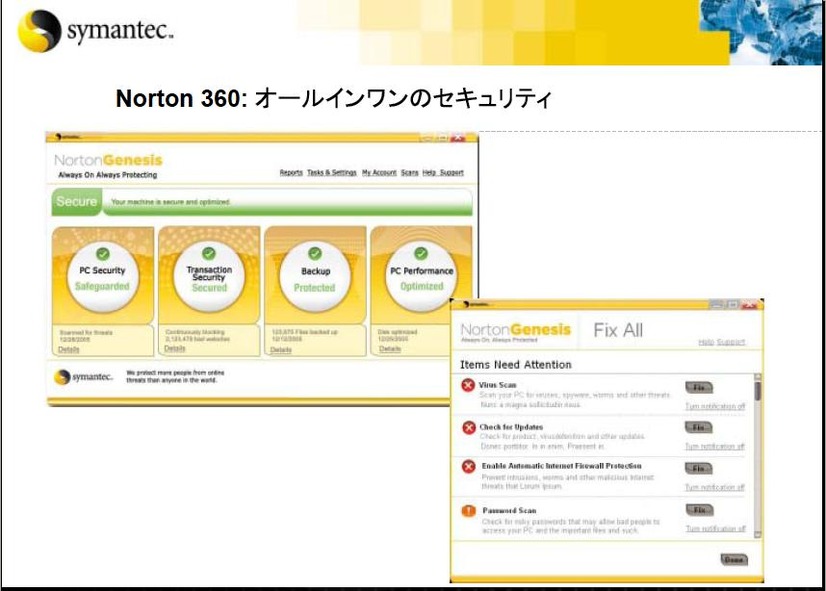
Task: Click the Norton Genesis logo in Fix All window
Action: click(516, 330)
